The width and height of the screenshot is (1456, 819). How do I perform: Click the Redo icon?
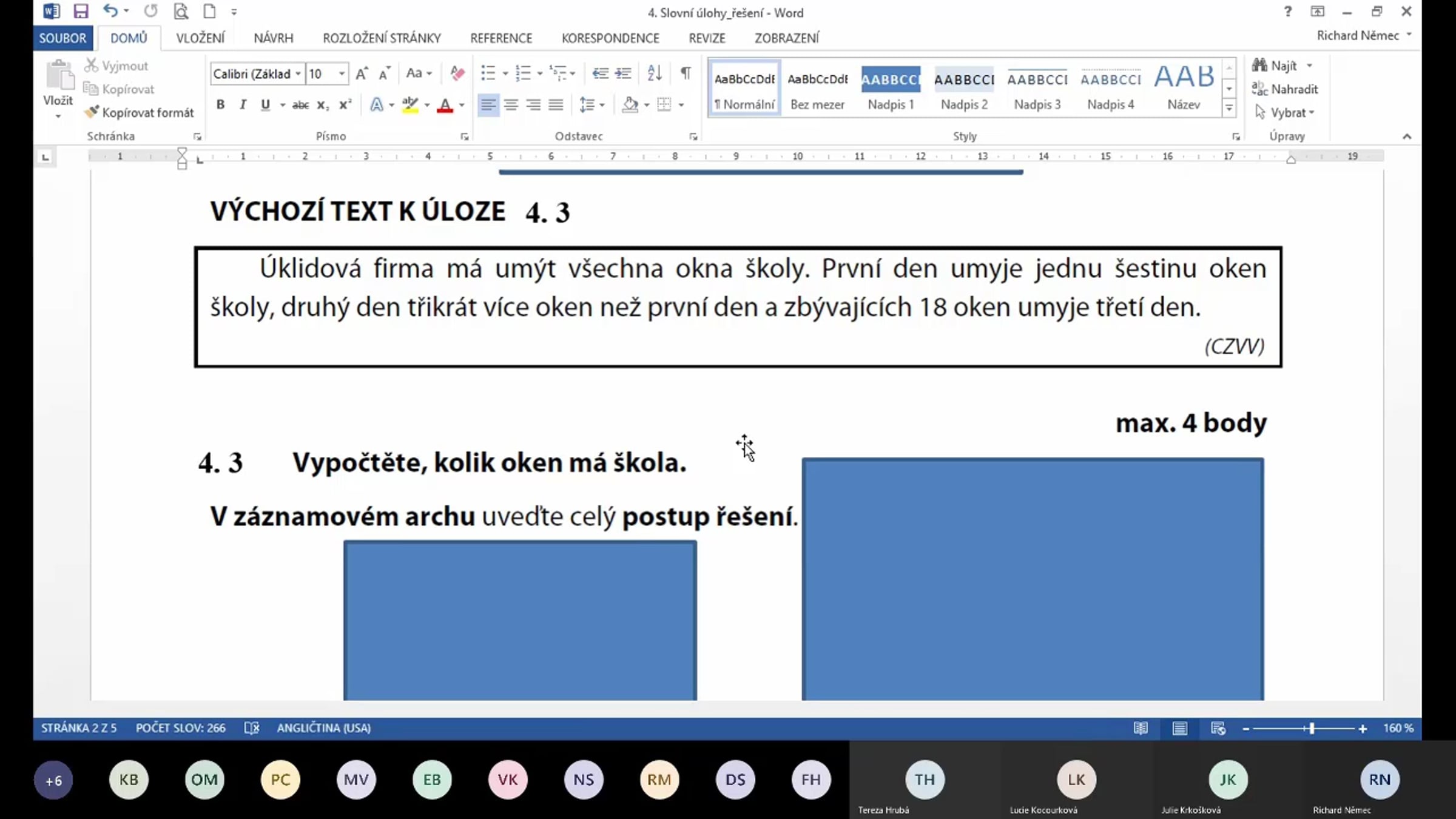click(150, 11)
